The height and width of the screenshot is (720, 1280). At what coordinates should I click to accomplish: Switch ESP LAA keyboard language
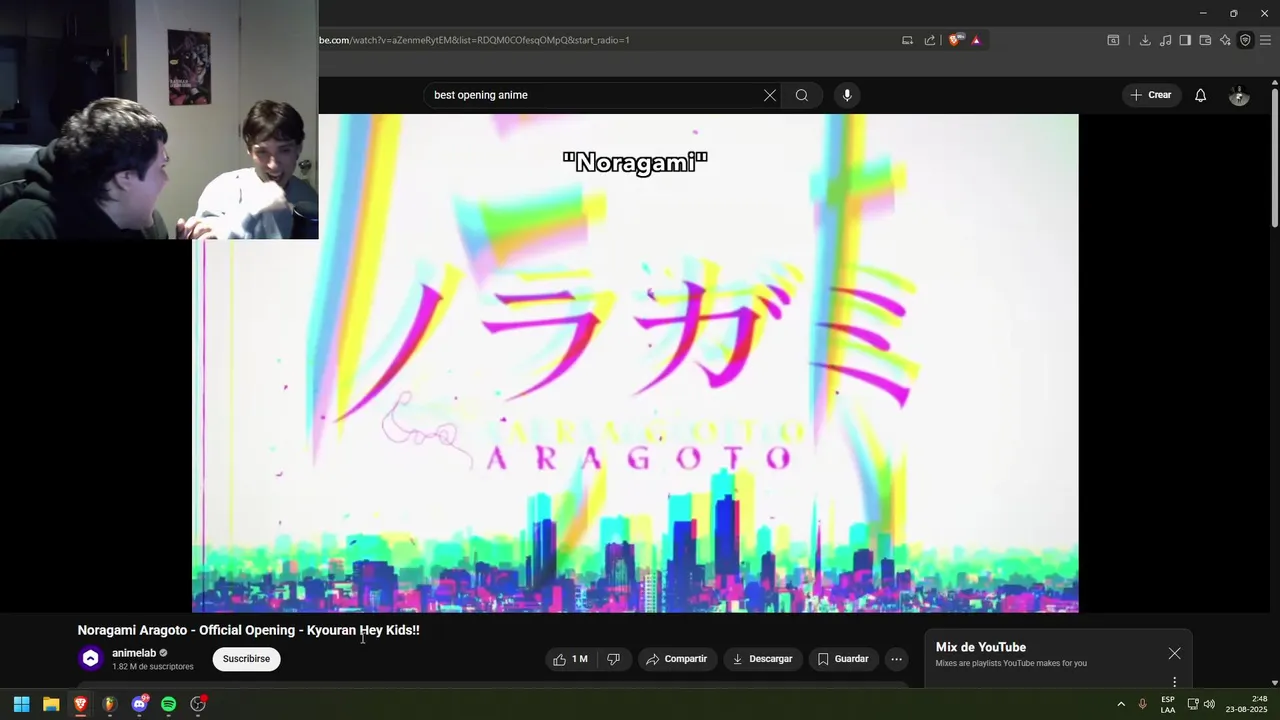pos(1168,704)
